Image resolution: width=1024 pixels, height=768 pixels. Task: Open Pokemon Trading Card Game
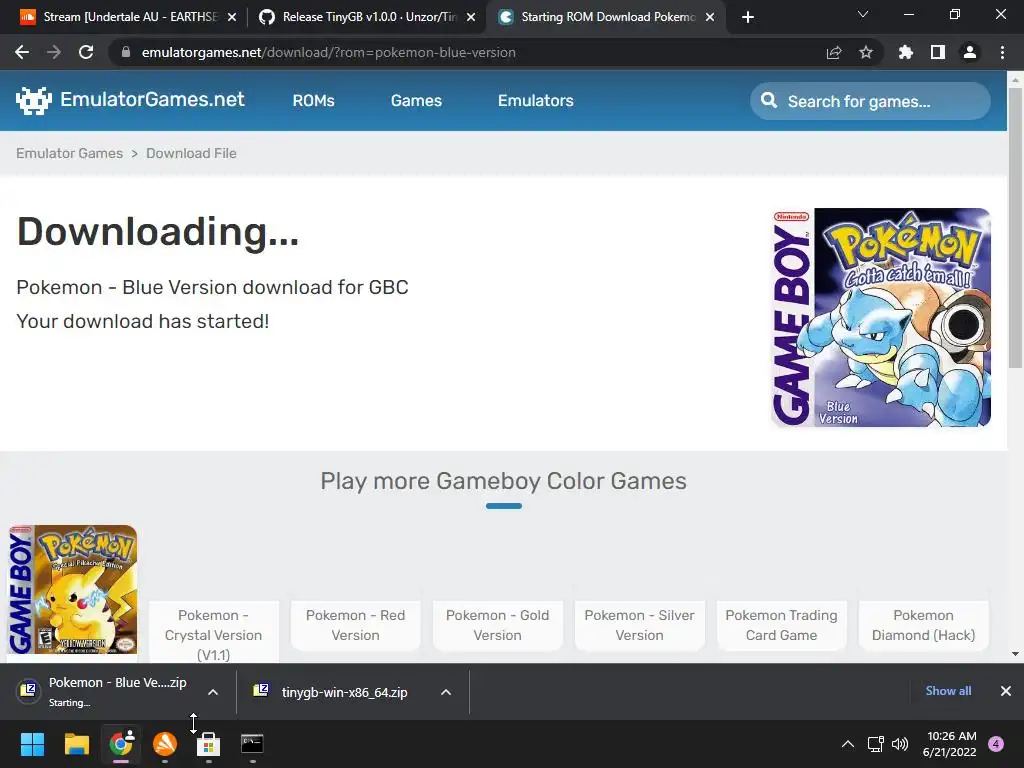click(x=781, y=625)
